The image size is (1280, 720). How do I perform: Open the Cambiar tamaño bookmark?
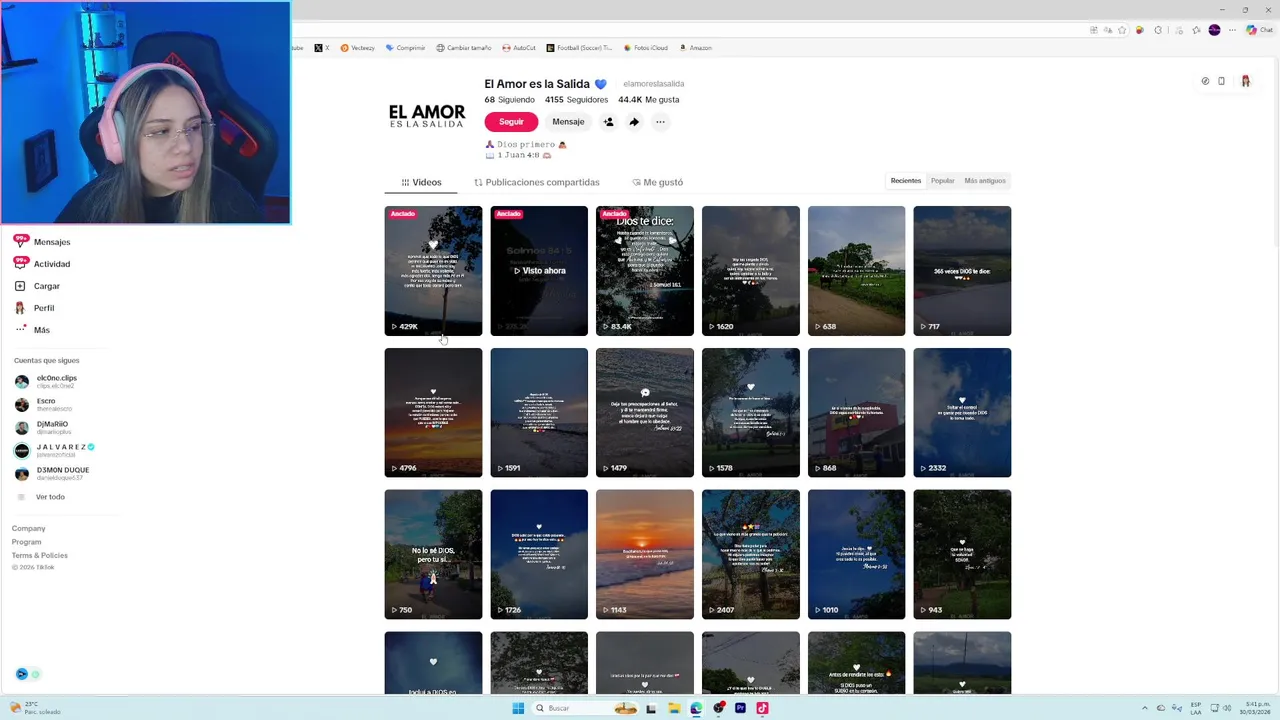pyautogui.click(x=464, y=47)
